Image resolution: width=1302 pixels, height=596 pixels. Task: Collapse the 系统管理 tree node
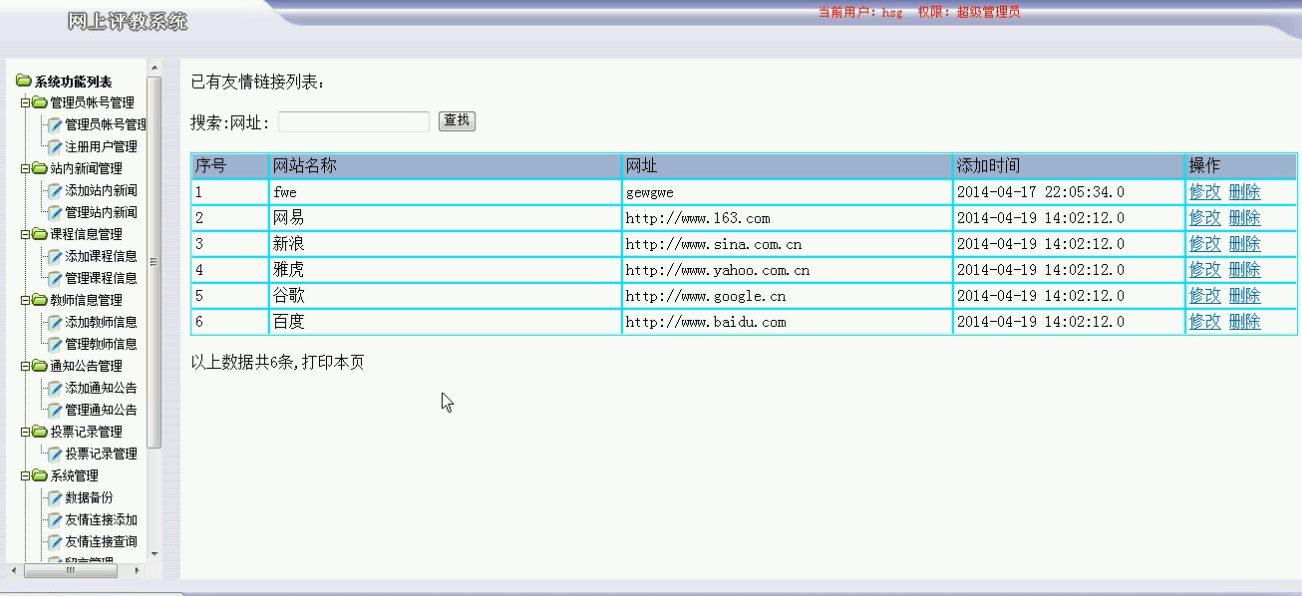point(25,476)
